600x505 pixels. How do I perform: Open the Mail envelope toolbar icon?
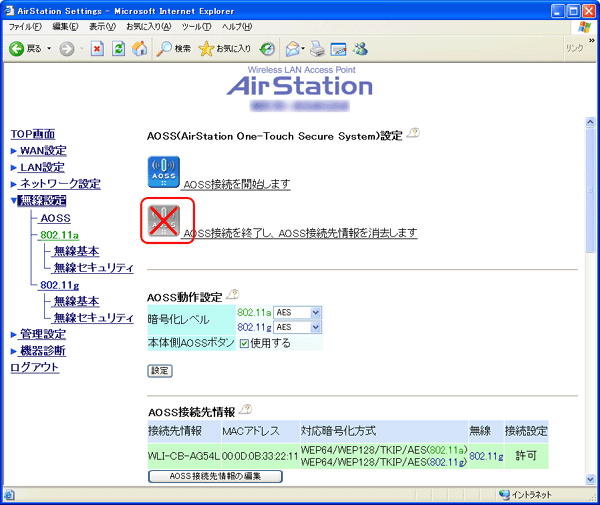pos(293,49)
